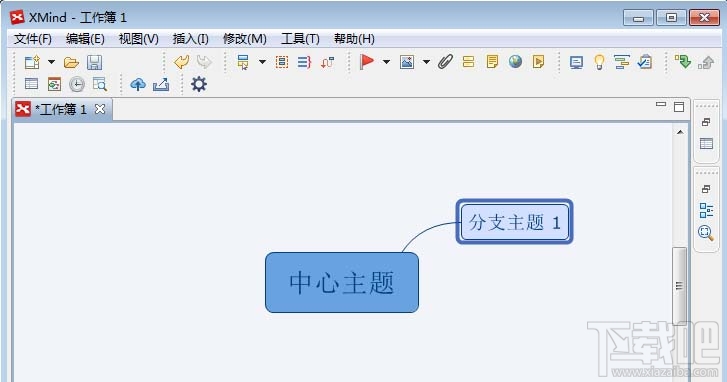Select the 分支主题 1 branch topic
This screenshot has height=382, width=727.
[x=515, y=222]
